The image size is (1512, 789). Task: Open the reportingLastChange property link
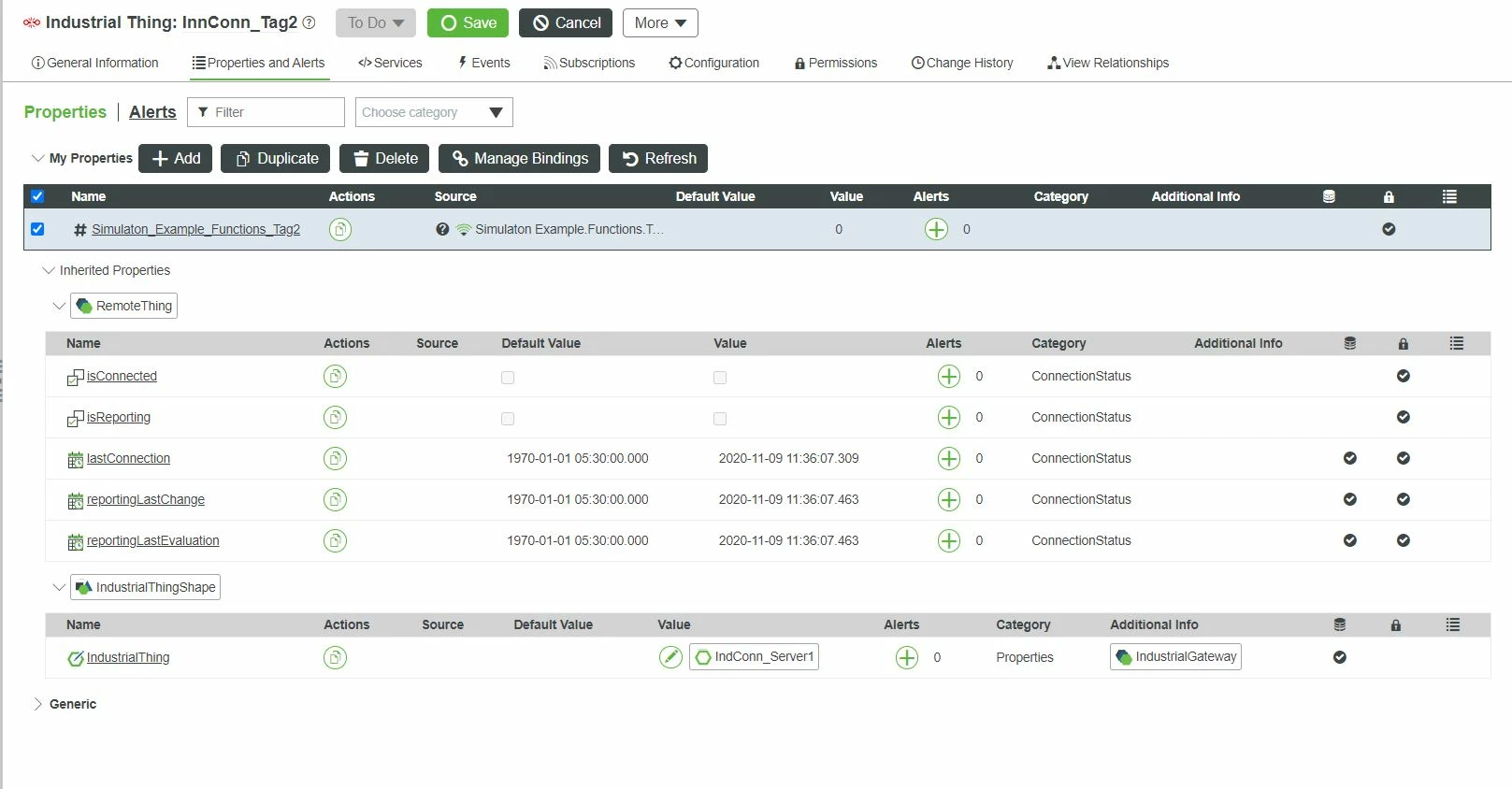tap(146, 499)
